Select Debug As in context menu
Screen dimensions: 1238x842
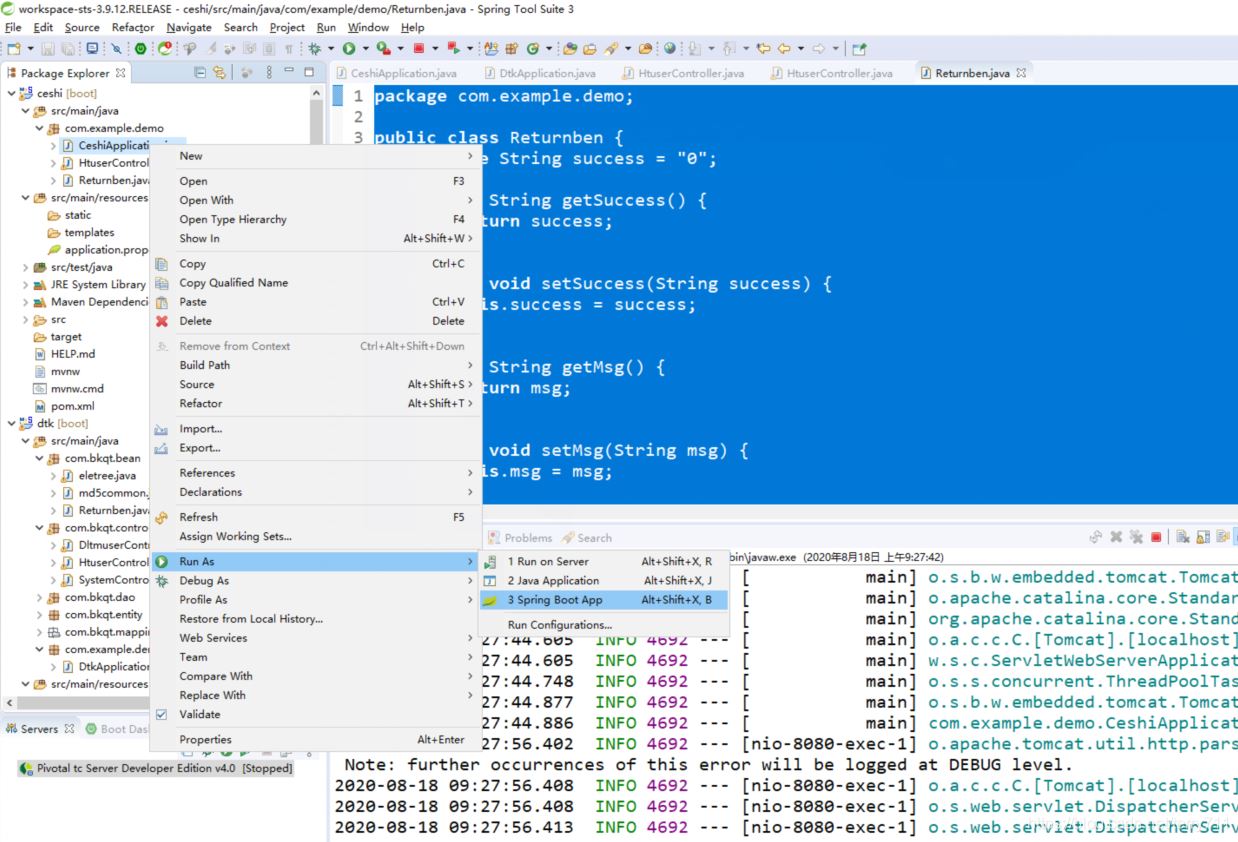(204, 581)
